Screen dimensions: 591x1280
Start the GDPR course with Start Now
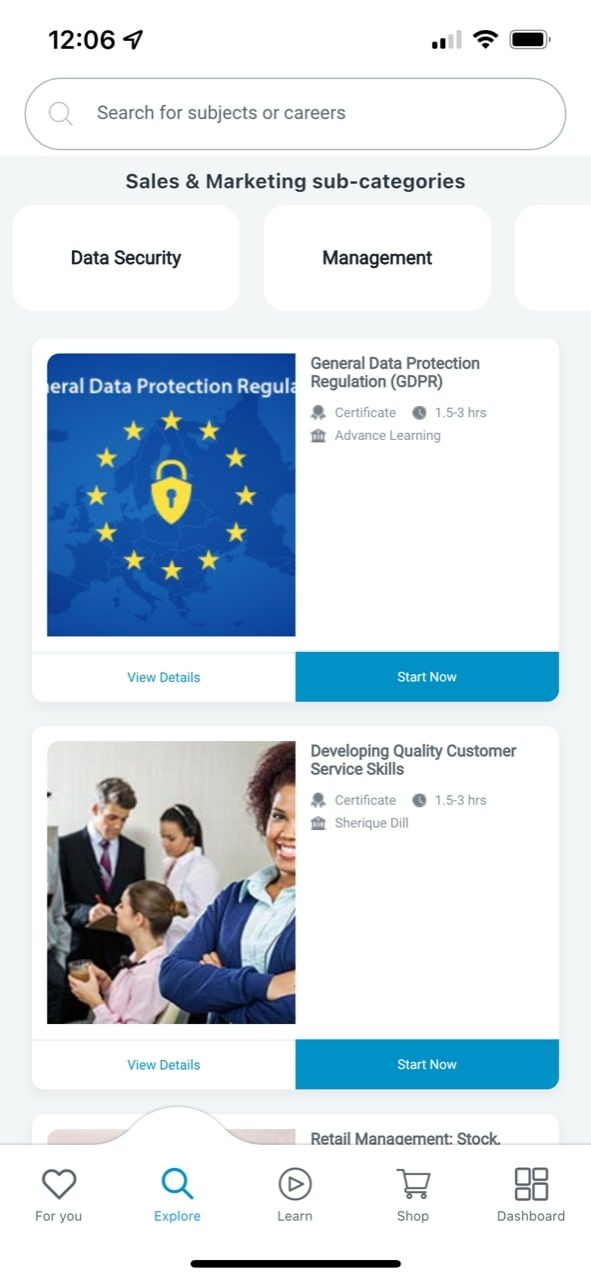[427, 677]
